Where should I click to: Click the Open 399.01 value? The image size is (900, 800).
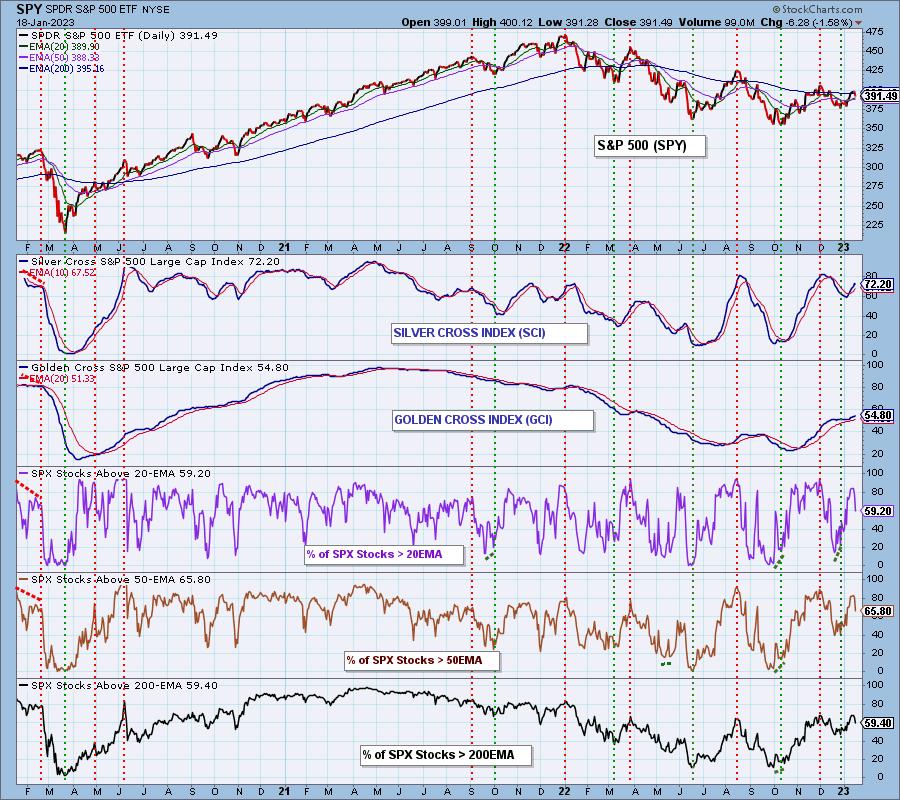coord(435,22)
